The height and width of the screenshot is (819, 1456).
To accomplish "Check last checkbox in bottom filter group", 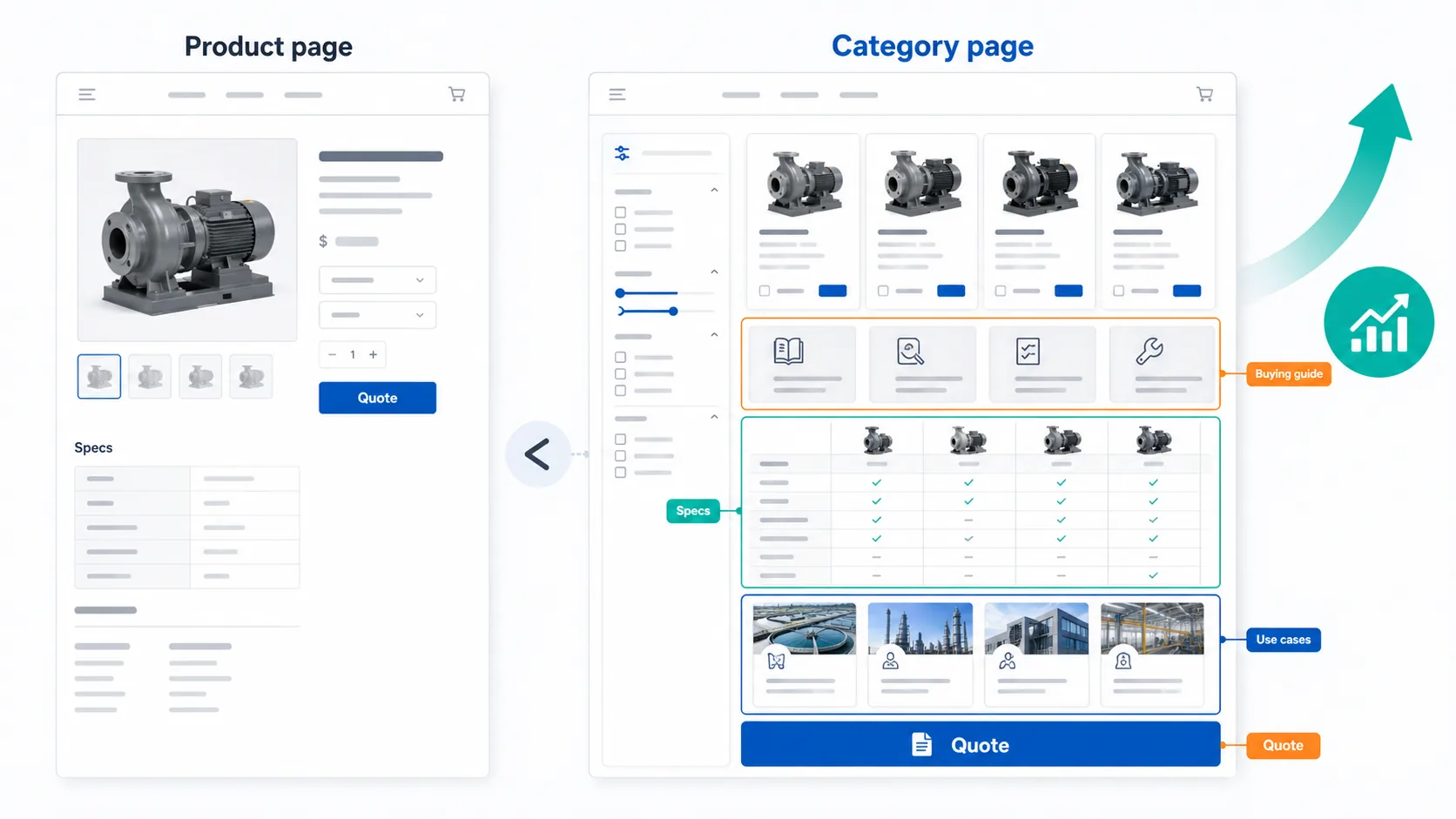I will click(x=620, y=473).
